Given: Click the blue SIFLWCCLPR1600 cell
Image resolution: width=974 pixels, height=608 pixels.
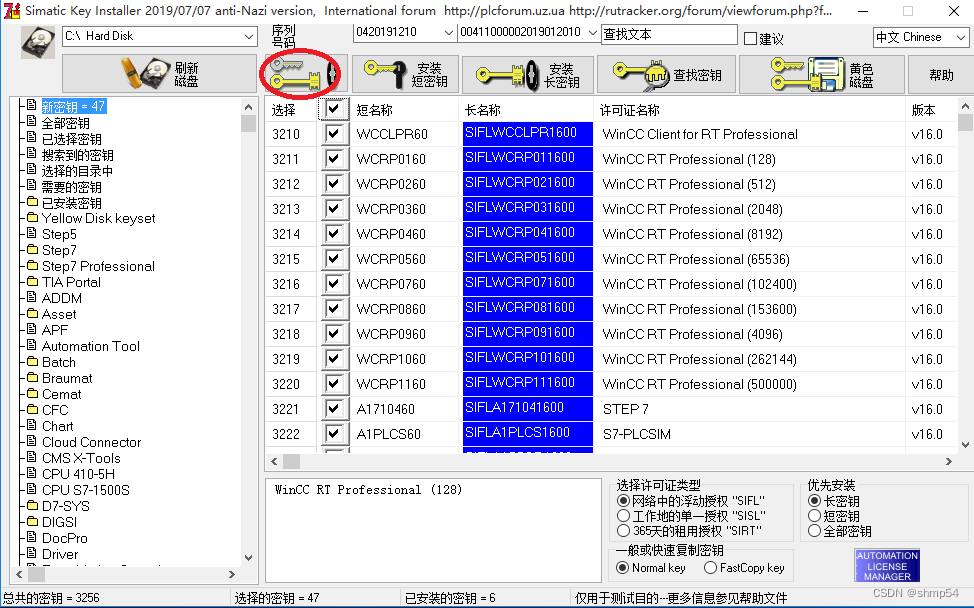Looking at the screenshot, I should point(527,134).
